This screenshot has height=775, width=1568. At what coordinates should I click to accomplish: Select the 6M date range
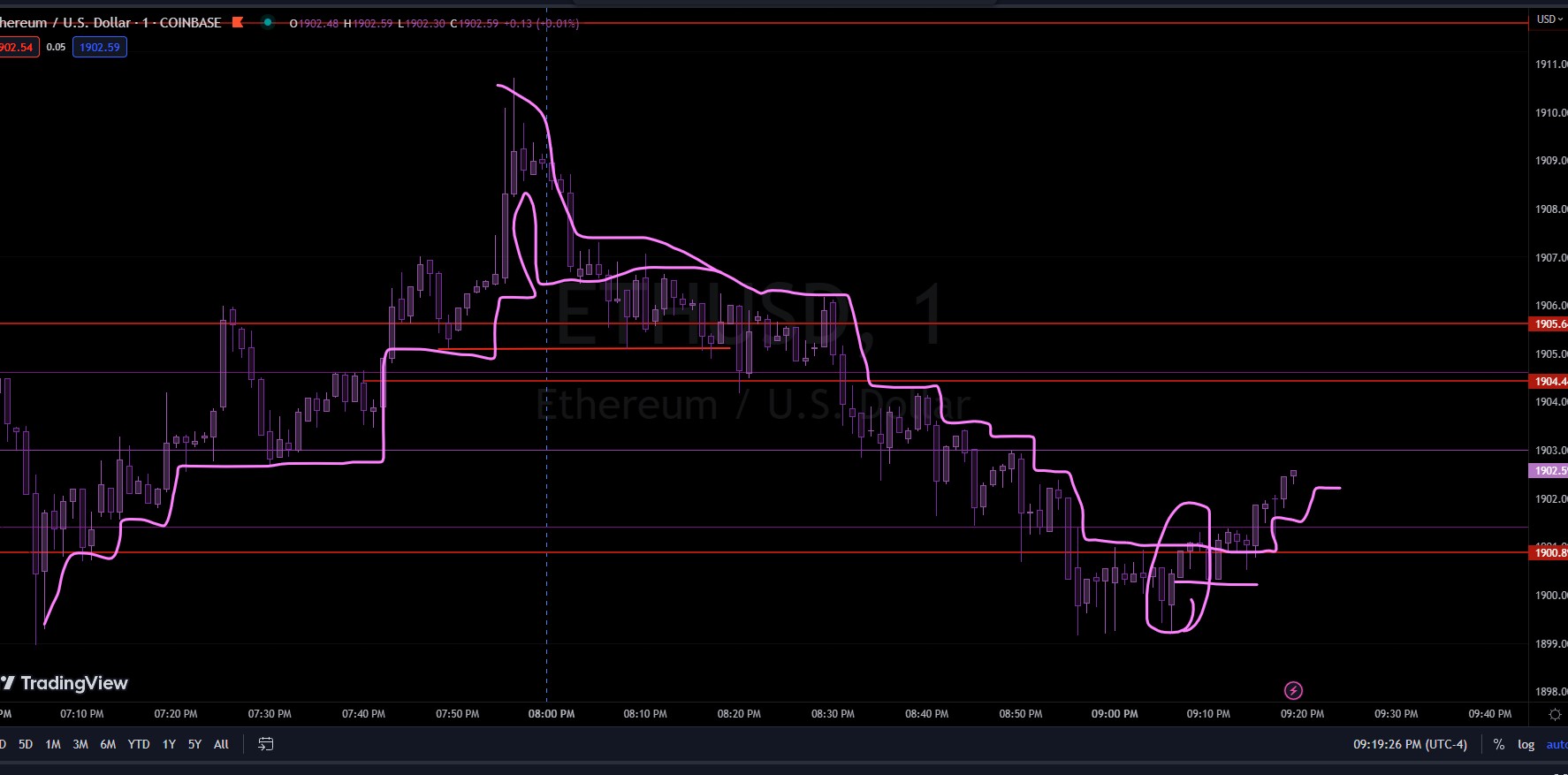pyautogui.click(x=108, y=744)
